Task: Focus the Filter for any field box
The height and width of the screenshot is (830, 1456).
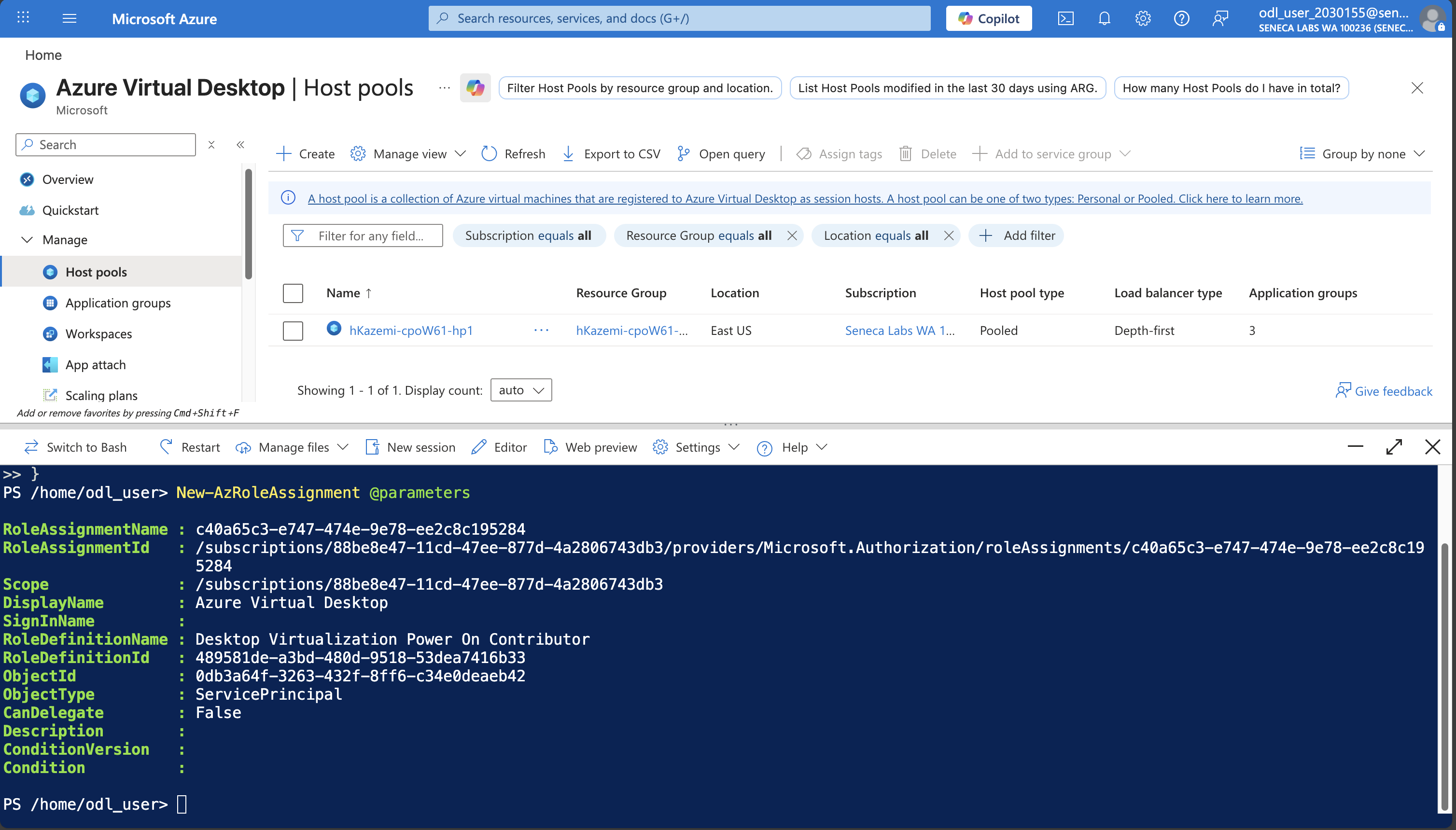Action: click(x=363, y=235)
